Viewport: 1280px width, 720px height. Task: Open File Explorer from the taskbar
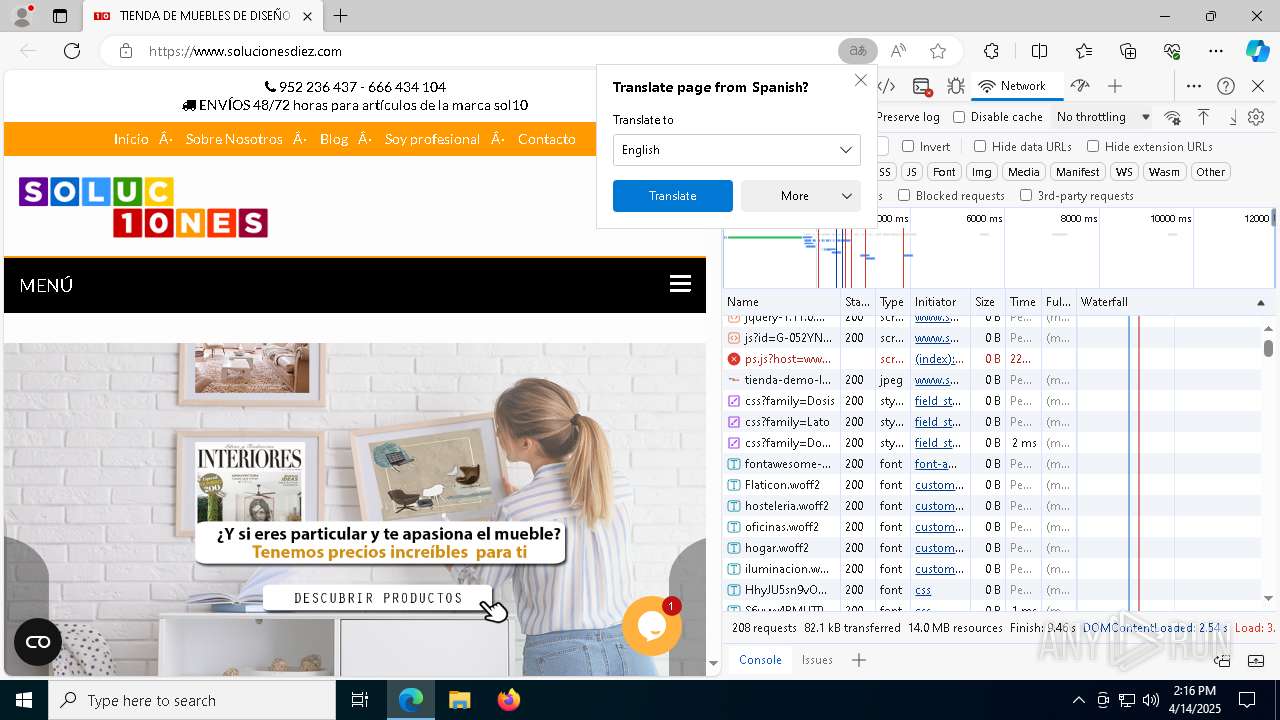pos(459,700)
